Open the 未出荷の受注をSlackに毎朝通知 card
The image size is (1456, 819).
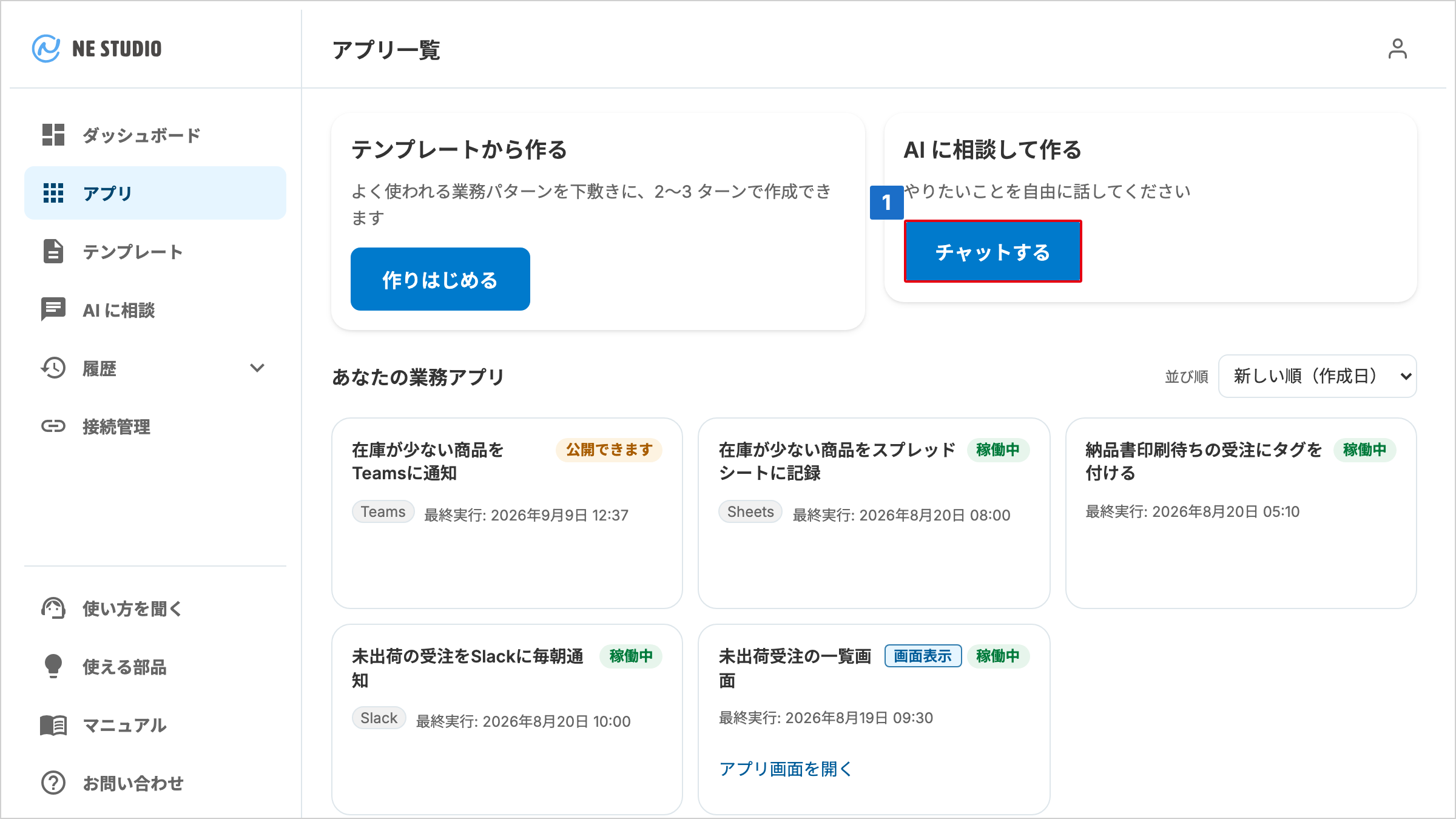click(507, 720)
